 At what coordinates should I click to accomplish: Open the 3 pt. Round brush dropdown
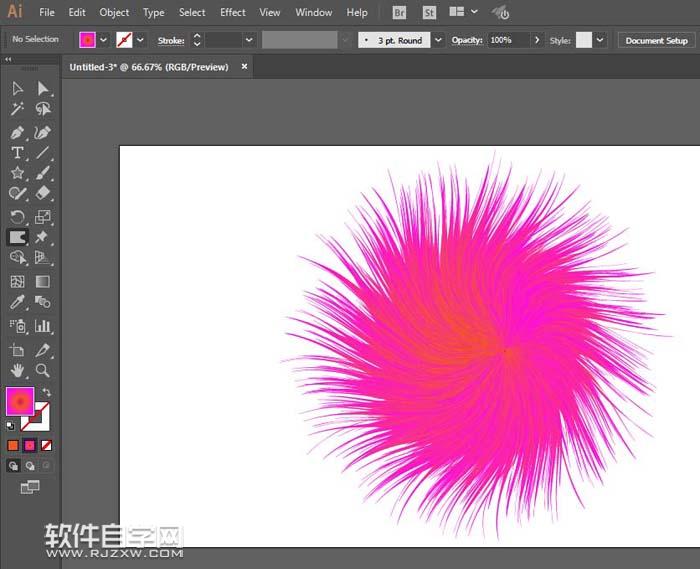[438, 40]
